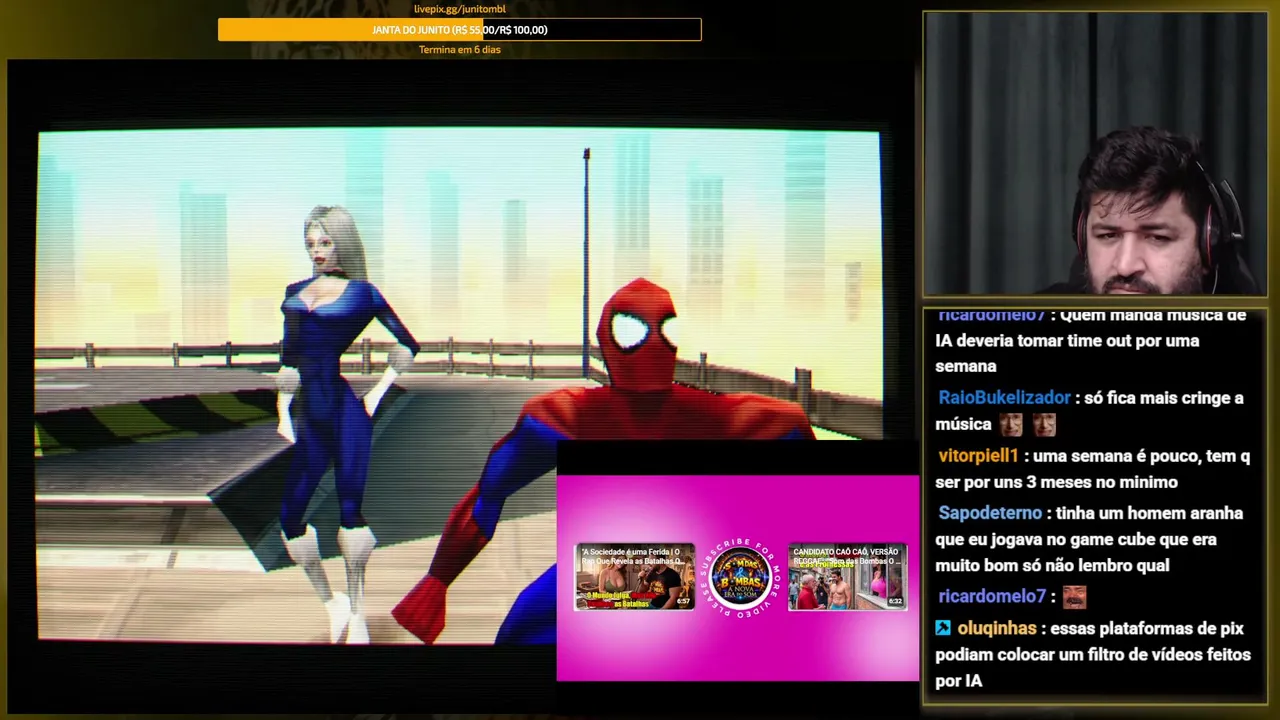This screenshot has width=1280, height=720.
Task: Click the first face emote in RaioBukelizador's message
Action: [x=1011, y=424]
